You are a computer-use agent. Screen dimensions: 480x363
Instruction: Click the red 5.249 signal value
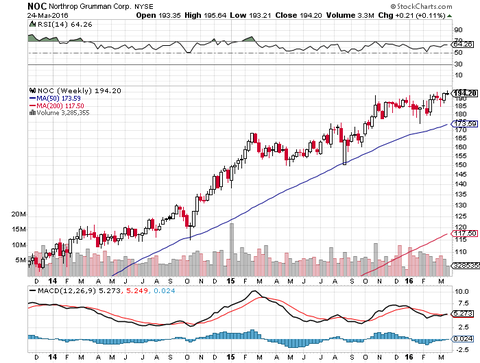coord(136,291)
